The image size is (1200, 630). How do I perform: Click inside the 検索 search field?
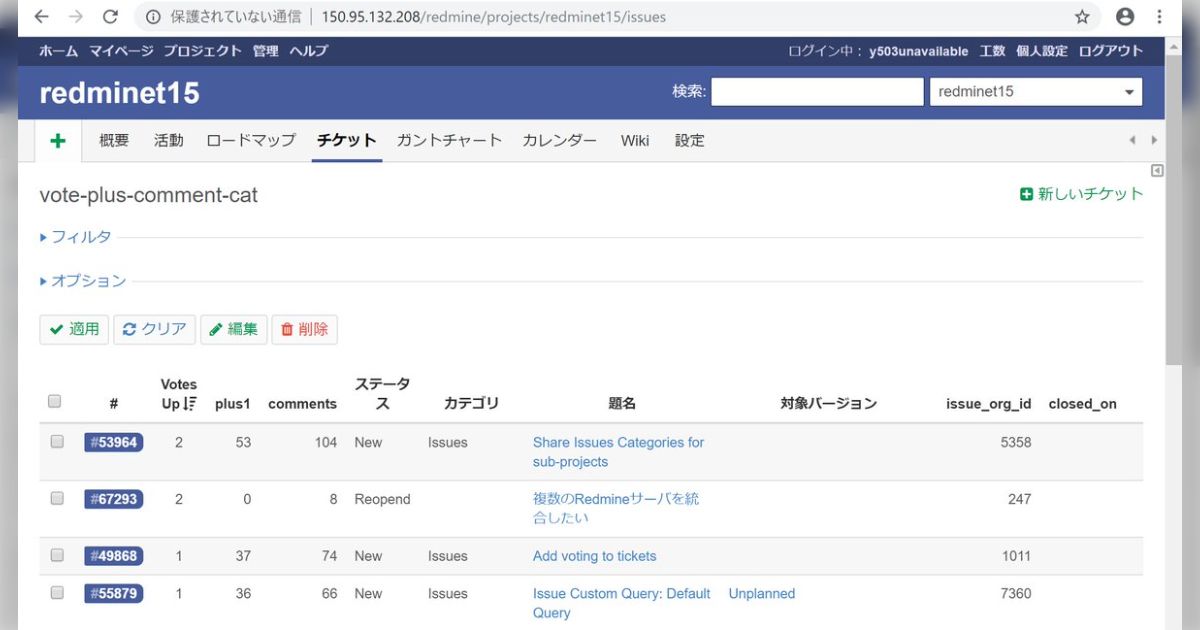pyautogui.click(x=817, y=91)
